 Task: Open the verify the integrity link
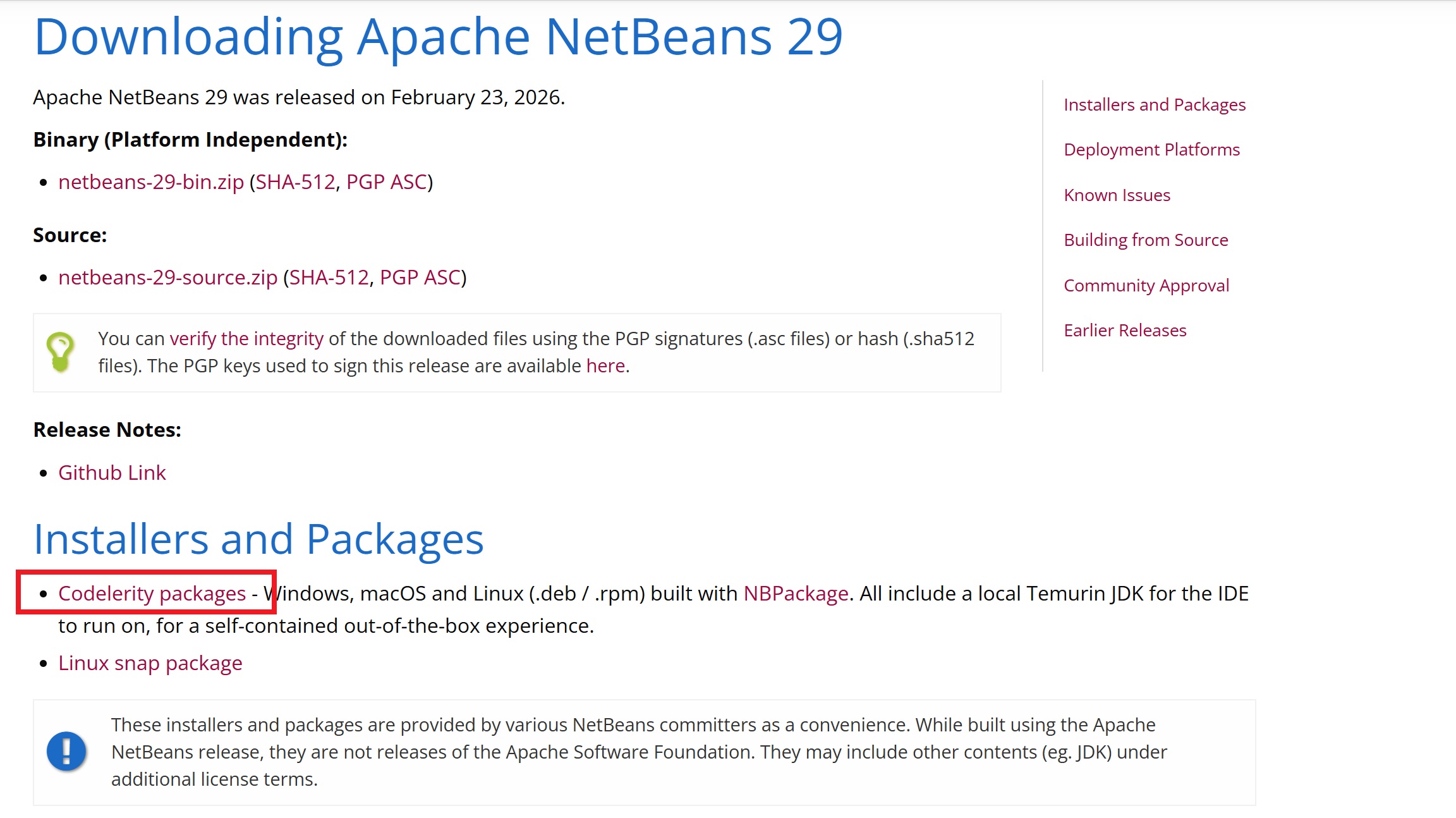tap(246, 339)
